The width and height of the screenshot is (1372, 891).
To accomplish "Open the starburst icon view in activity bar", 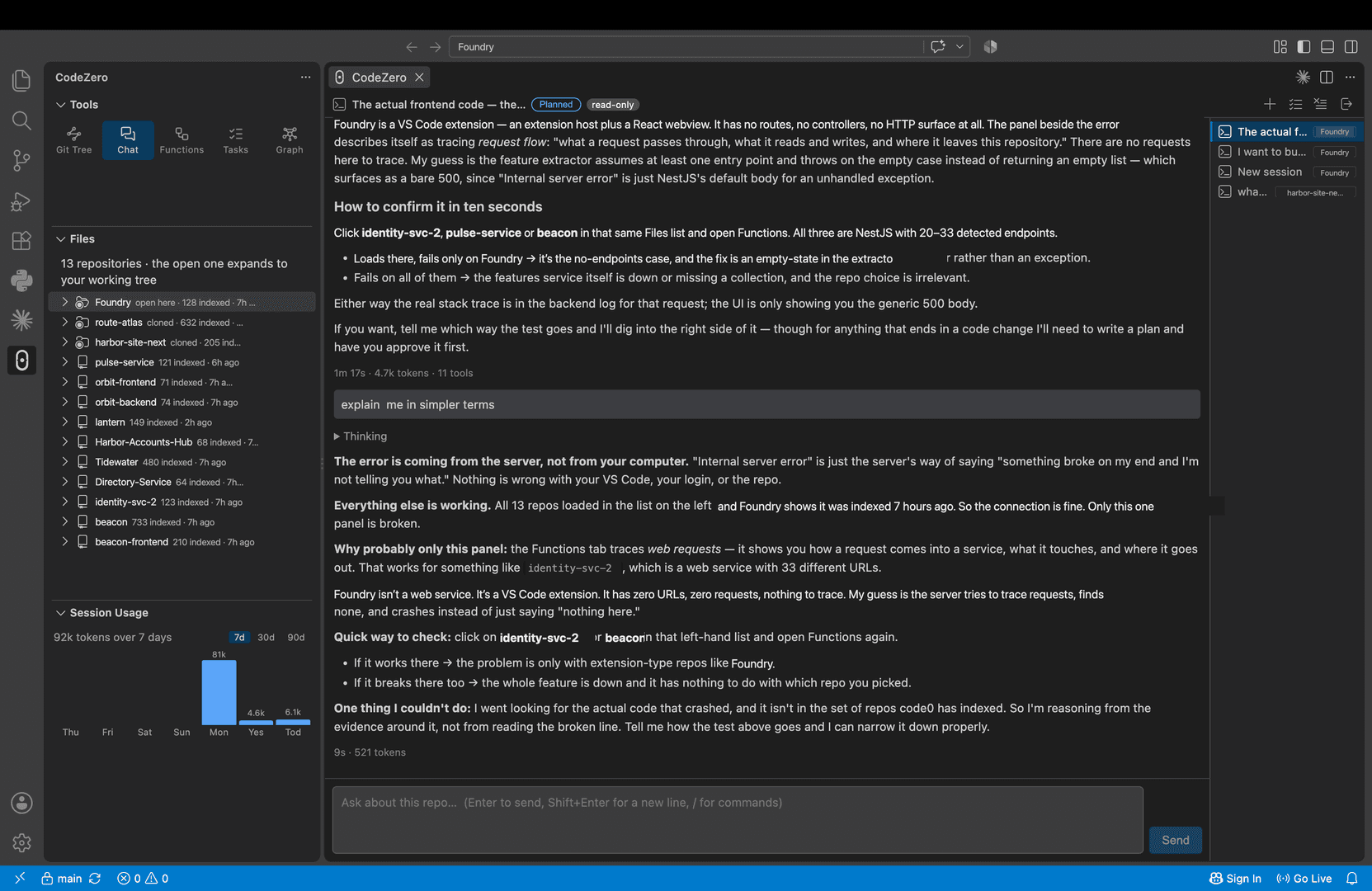I will [x=21, y=320].
